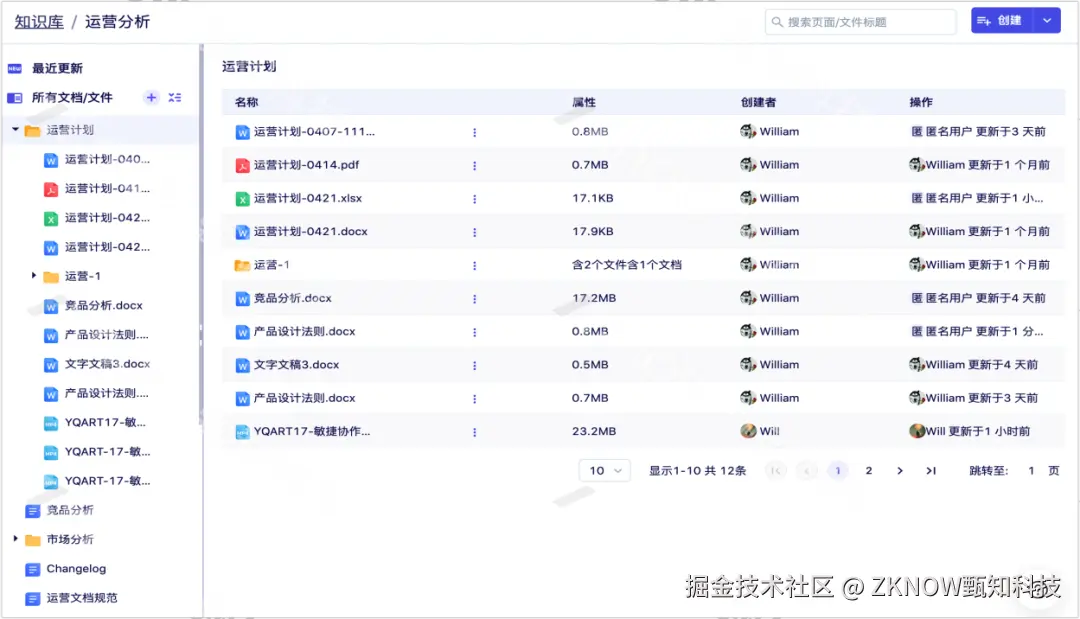Screen dimensions: 1080x619
Task: Open 运营文档规范 in the sidebar
Action: pyautogui.click(x=82, y=598)
